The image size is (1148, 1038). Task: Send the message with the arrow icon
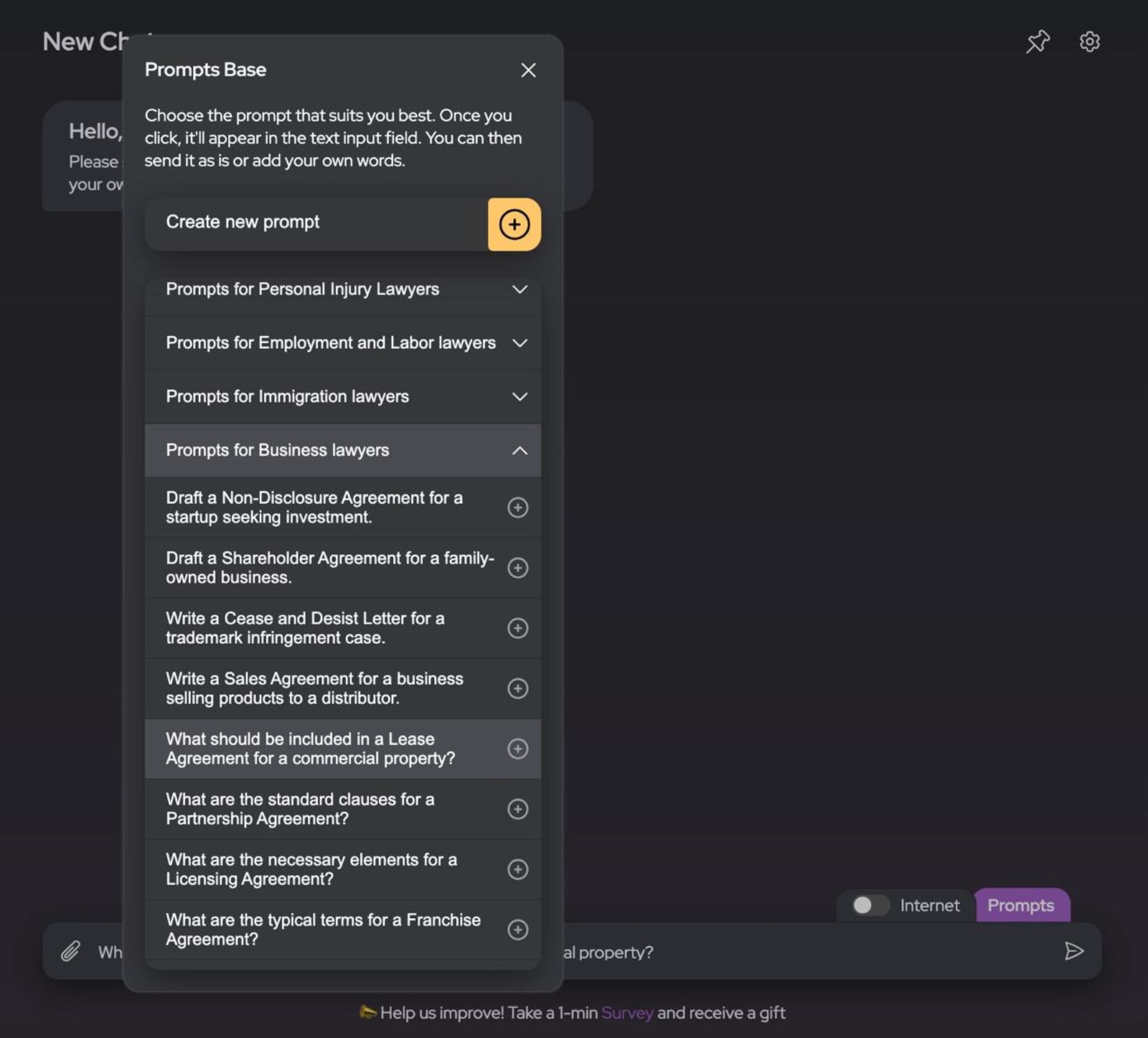pos(1074,951)
